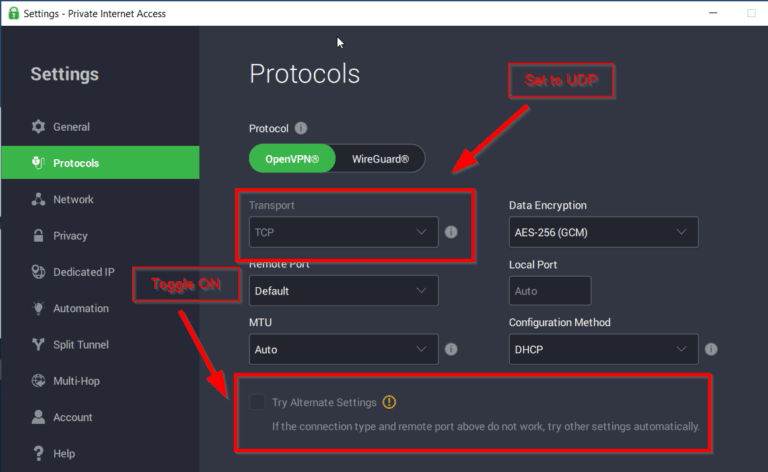Open the Configuration Method DHCP dropdown
The width and height of the screenshot is (768, 472).
[x=603, y=349]
